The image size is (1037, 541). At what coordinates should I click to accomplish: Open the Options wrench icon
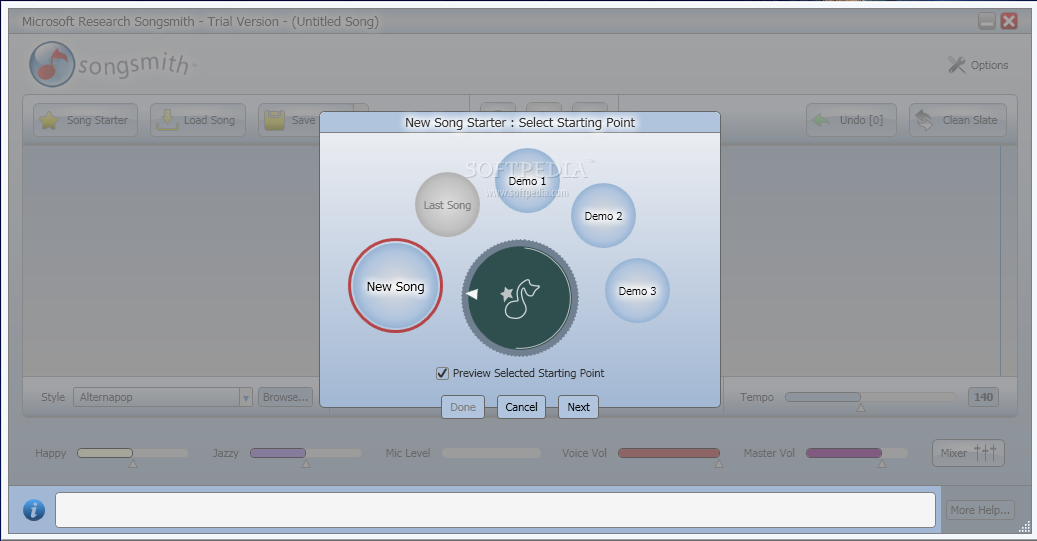click(956, 64)
